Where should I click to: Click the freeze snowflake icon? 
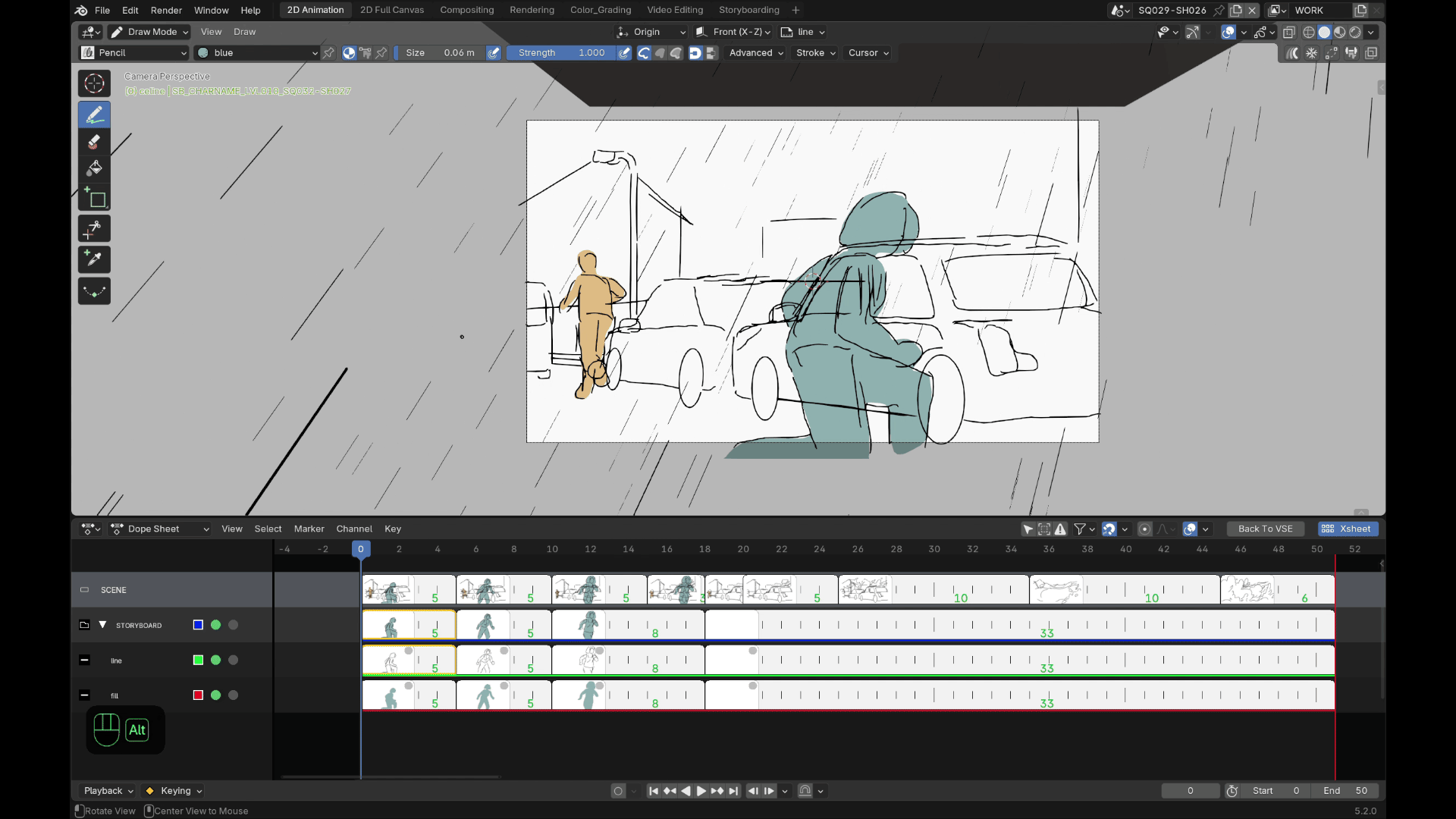(1311, 53)
